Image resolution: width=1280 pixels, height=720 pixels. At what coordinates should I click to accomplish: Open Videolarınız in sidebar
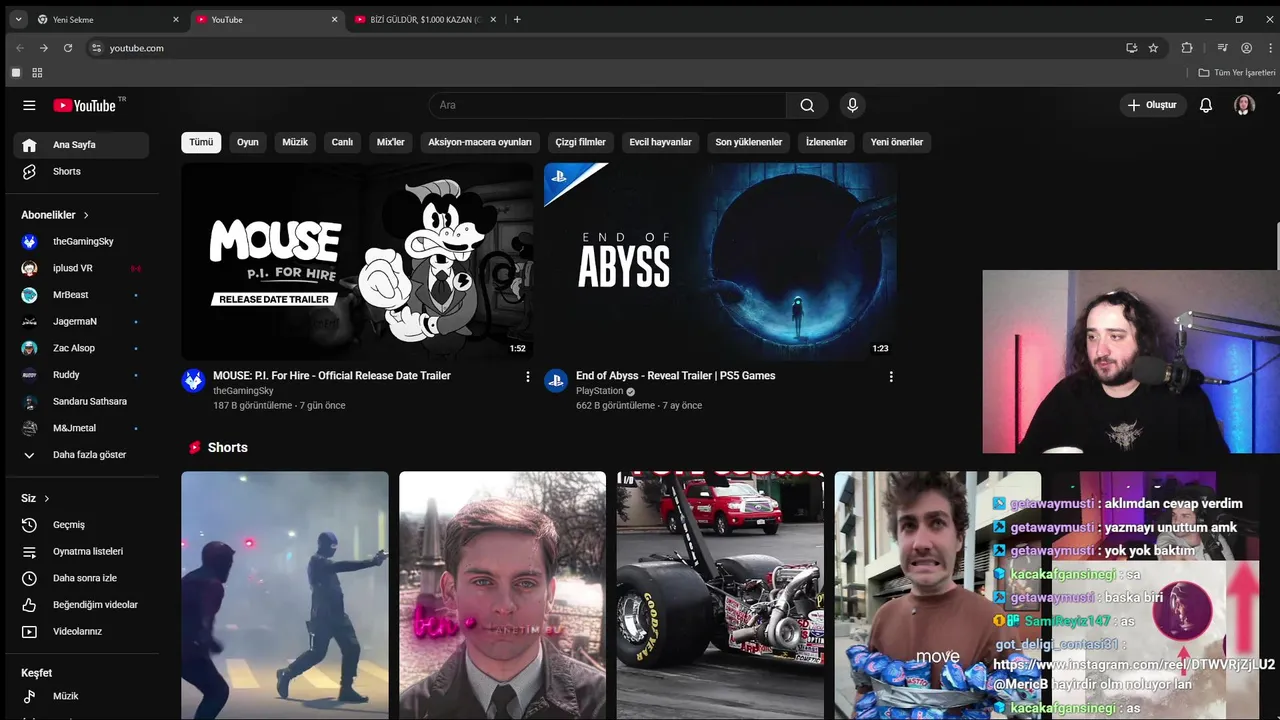point(81,631)
